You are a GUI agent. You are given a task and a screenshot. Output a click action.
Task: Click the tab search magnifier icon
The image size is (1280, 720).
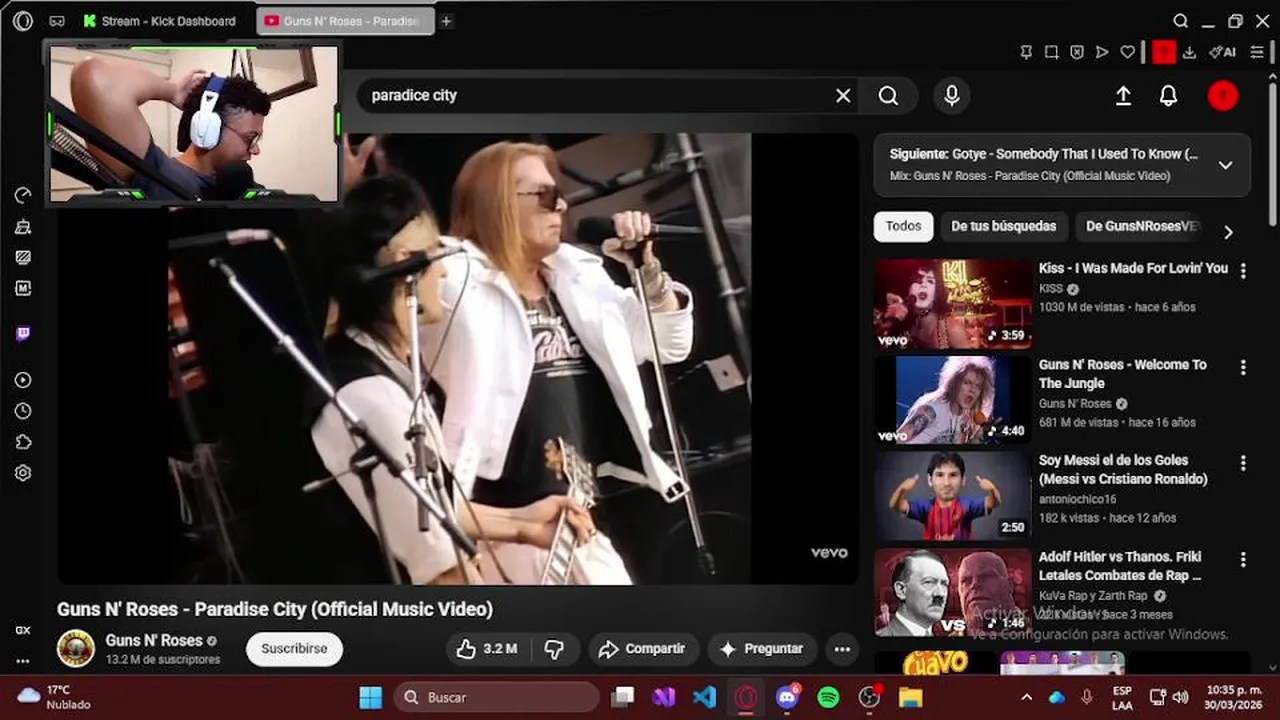[1181, 21]
